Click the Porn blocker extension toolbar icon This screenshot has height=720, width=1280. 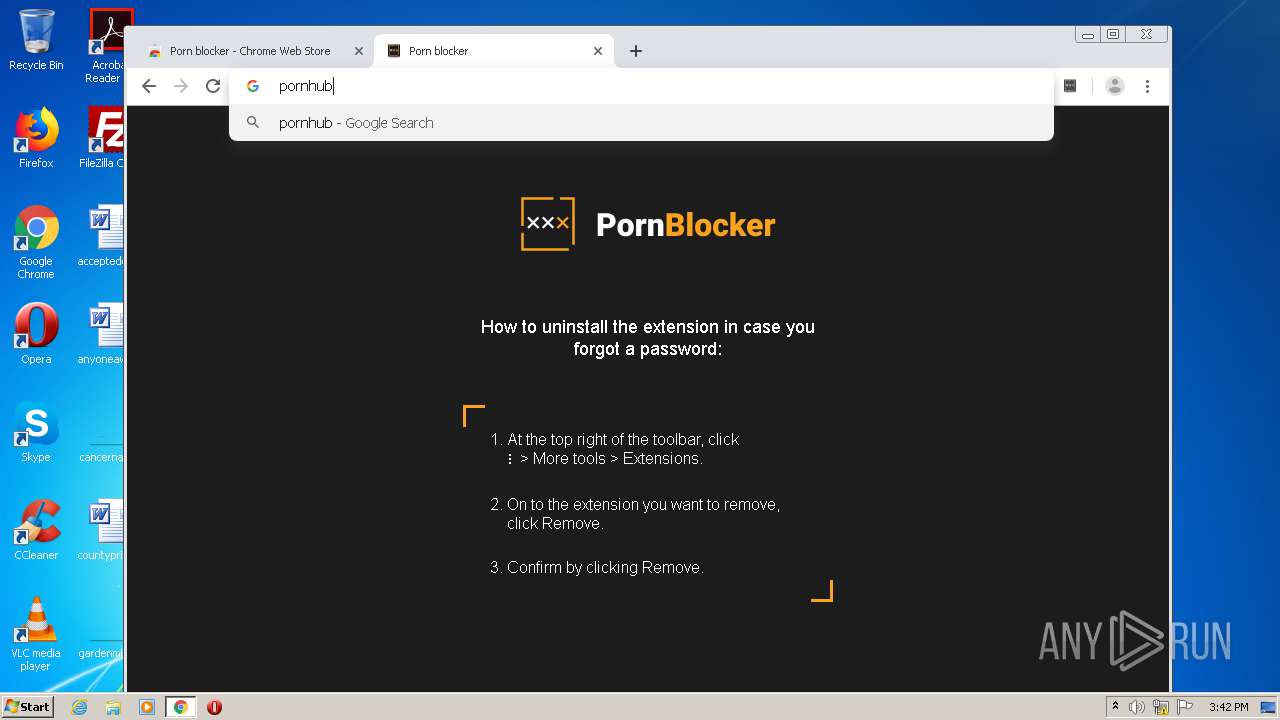pyautogui.click(x=1070, y=86)
